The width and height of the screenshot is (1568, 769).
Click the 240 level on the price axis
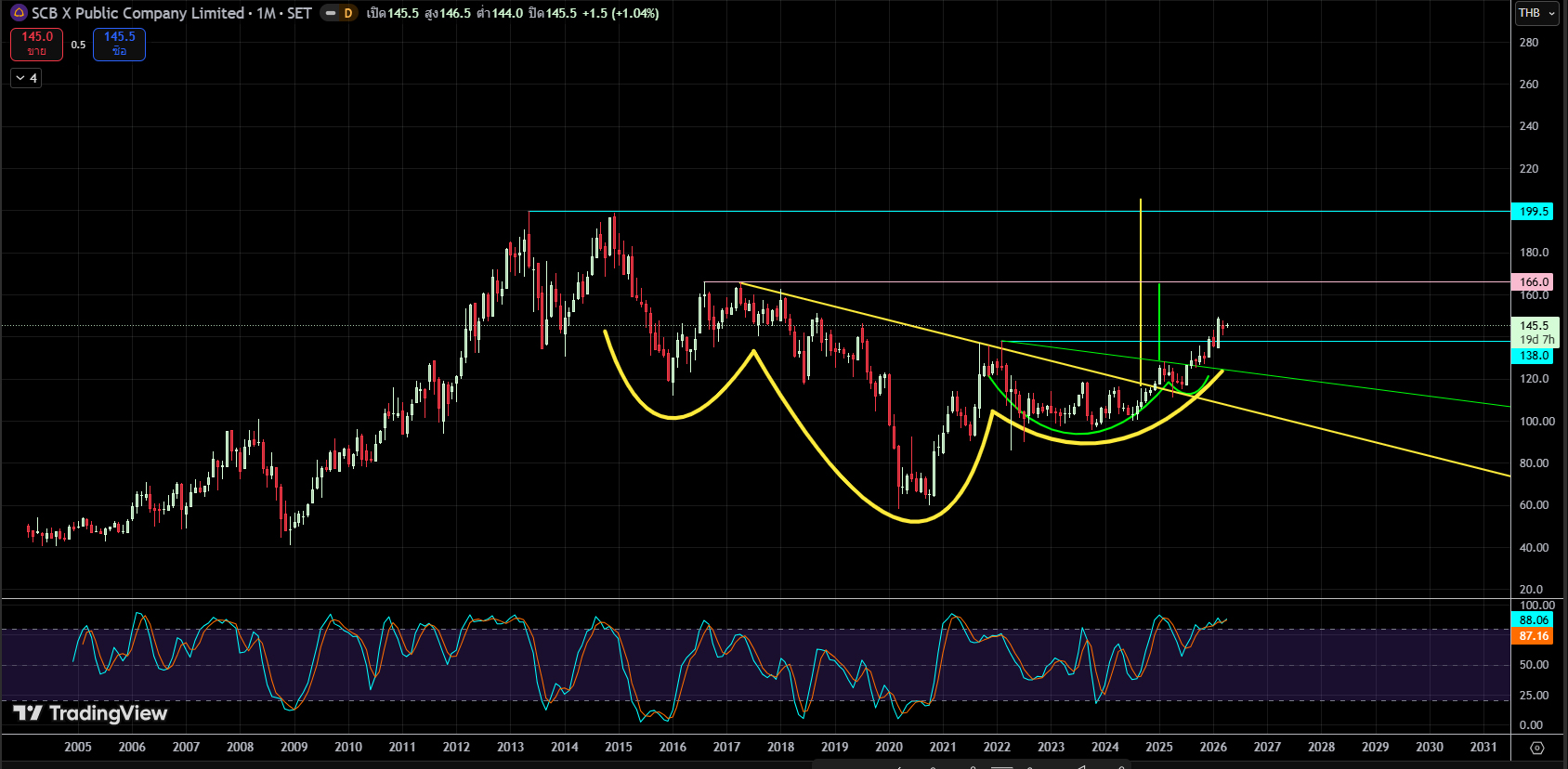tap(1529, 126)
